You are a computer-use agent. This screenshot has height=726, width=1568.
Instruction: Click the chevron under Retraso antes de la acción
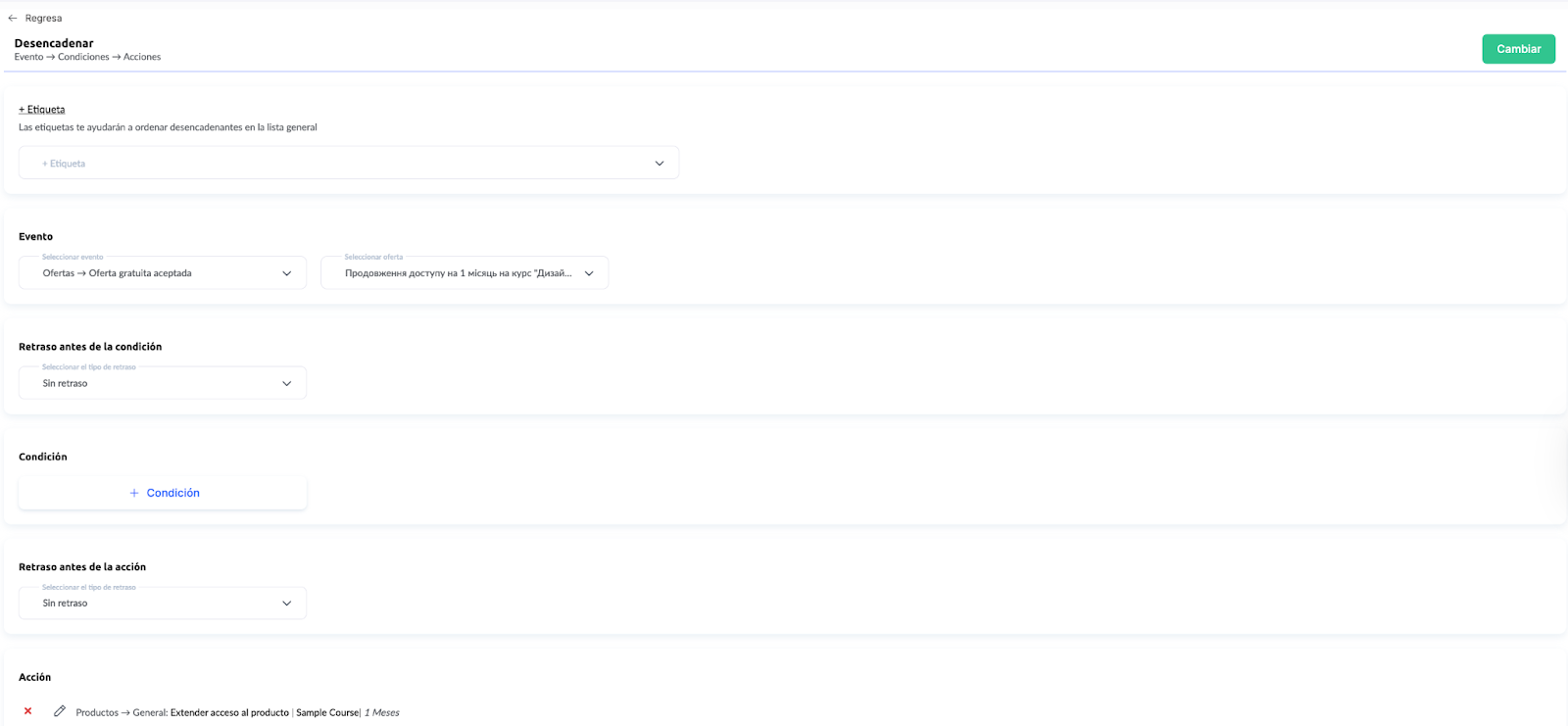click(x=287, y=604)
